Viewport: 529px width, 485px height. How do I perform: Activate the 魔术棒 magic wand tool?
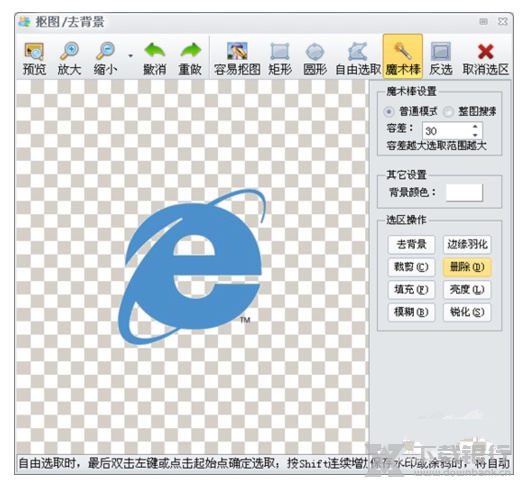click(403, 56)
